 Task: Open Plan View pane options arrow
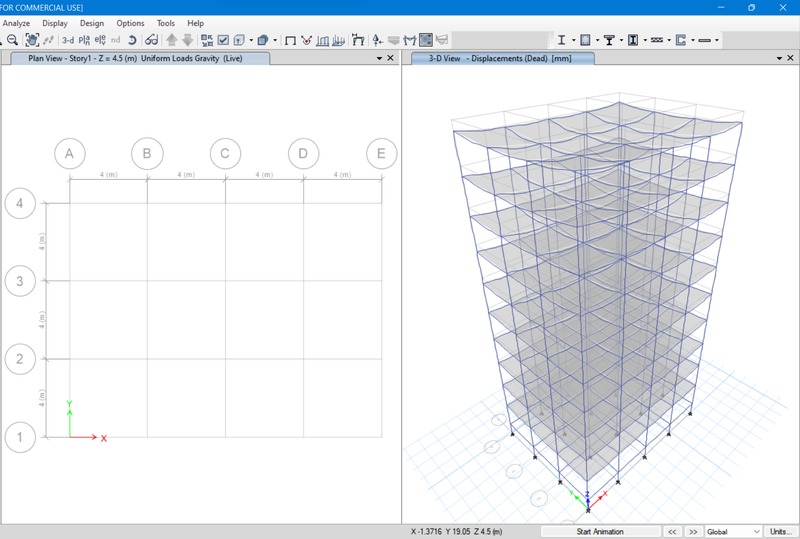pos(379,59)
